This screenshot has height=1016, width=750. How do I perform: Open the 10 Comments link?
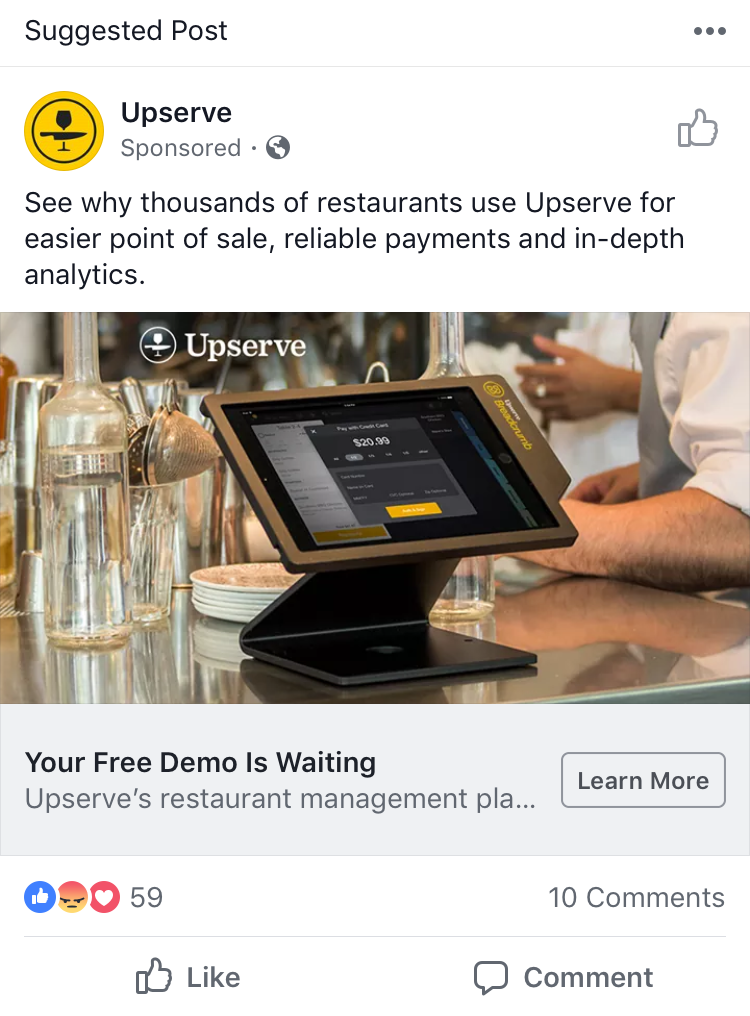(x=637, y=897)
